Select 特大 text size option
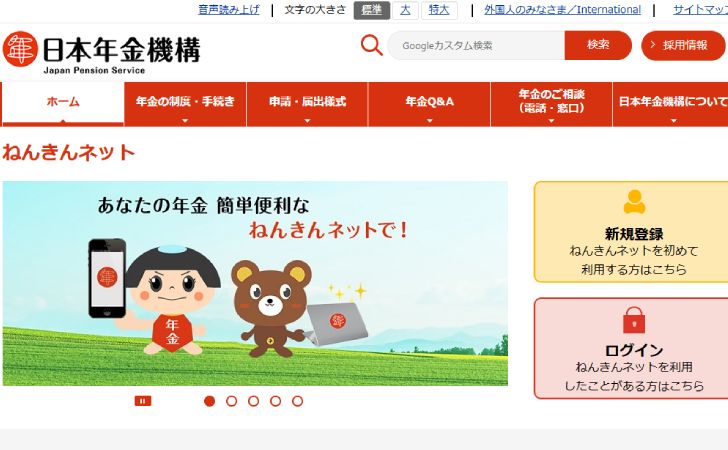The image size is (728, 450). pyautogui.click(x=439, y=10)
